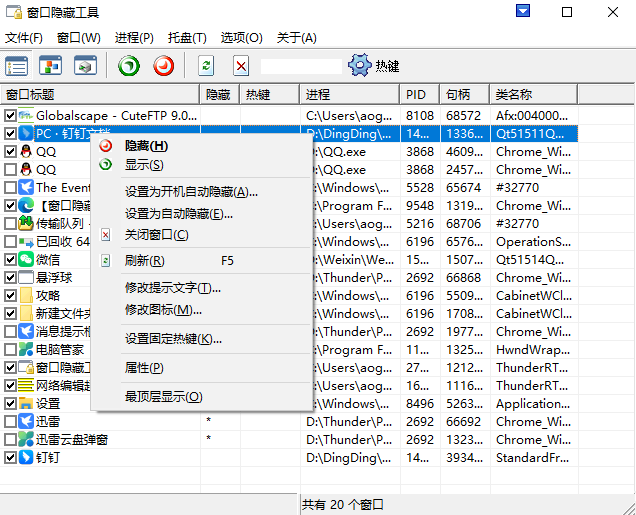Screen dimensions: 636x515
Task: Open the 托盘(T) menu
Action: (187, 38)
